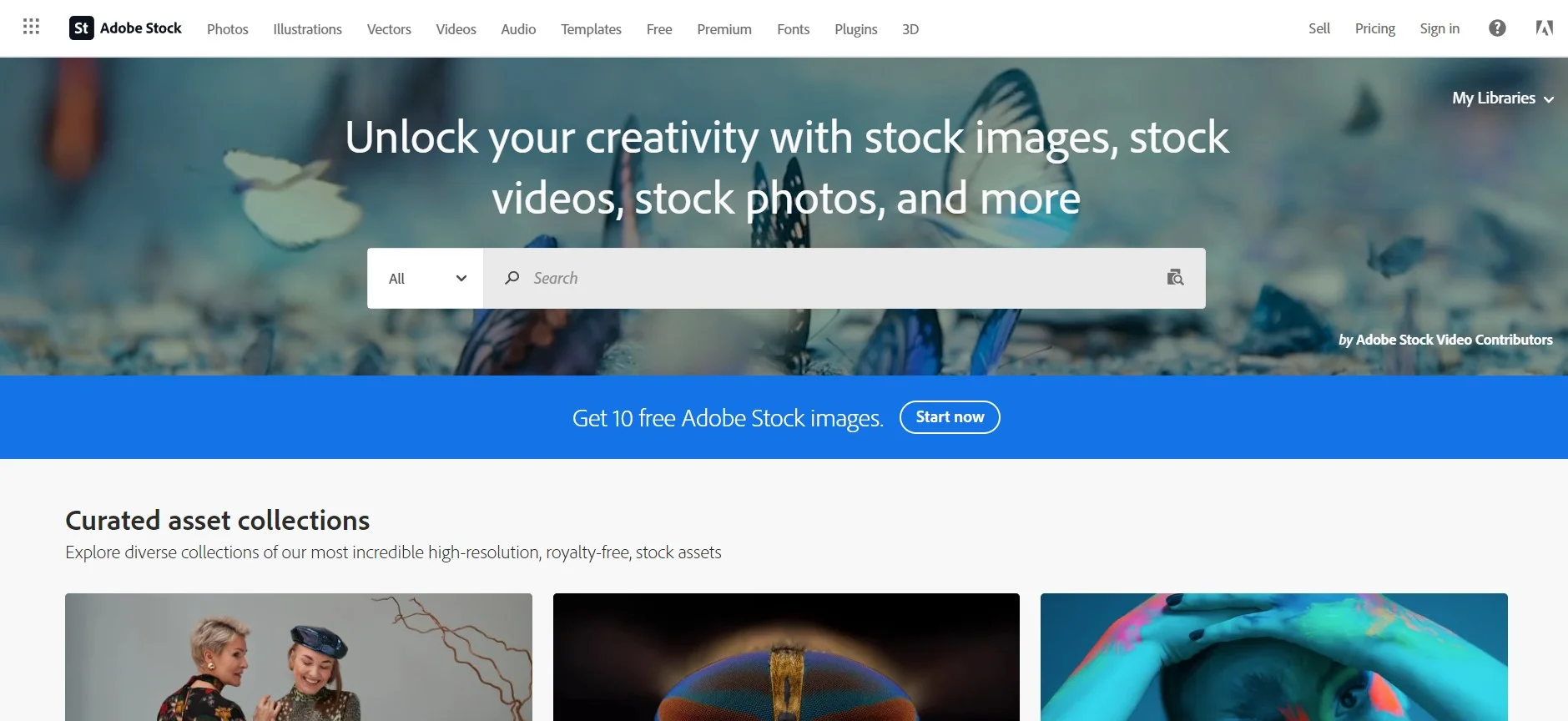
Task: Expand the All asset type dropdown
Action: tap(426, 279)
